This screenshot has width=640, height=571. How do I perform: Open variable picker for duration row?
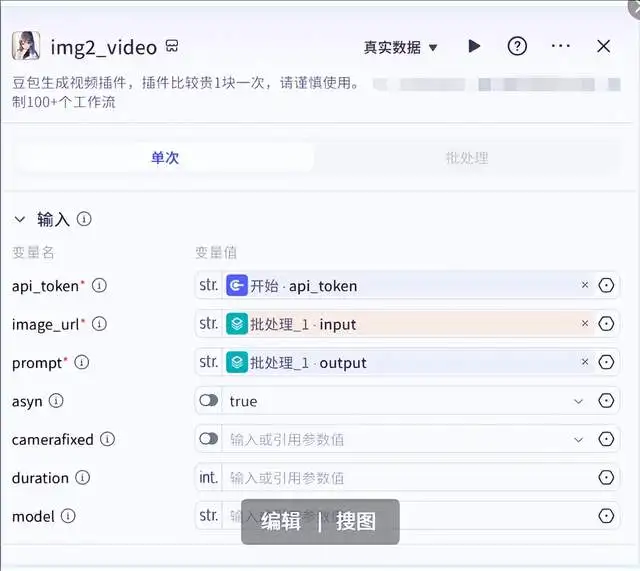click(606, 478)
